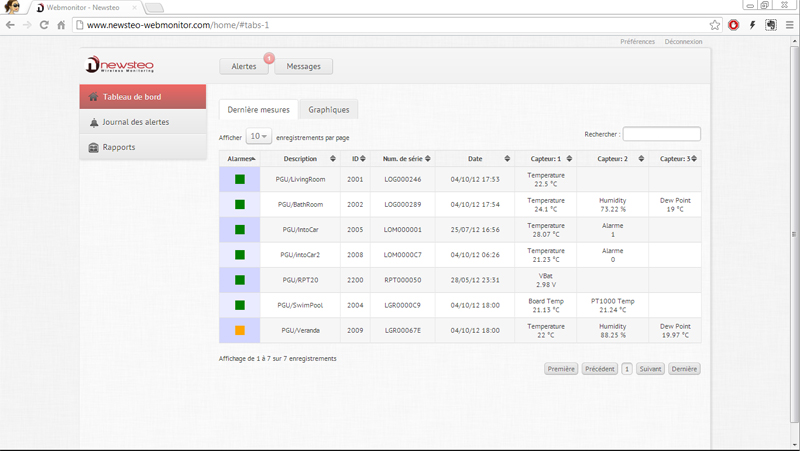
Task: Click green alarm status for PGU/LivingRoom
Action: [240, 179]
